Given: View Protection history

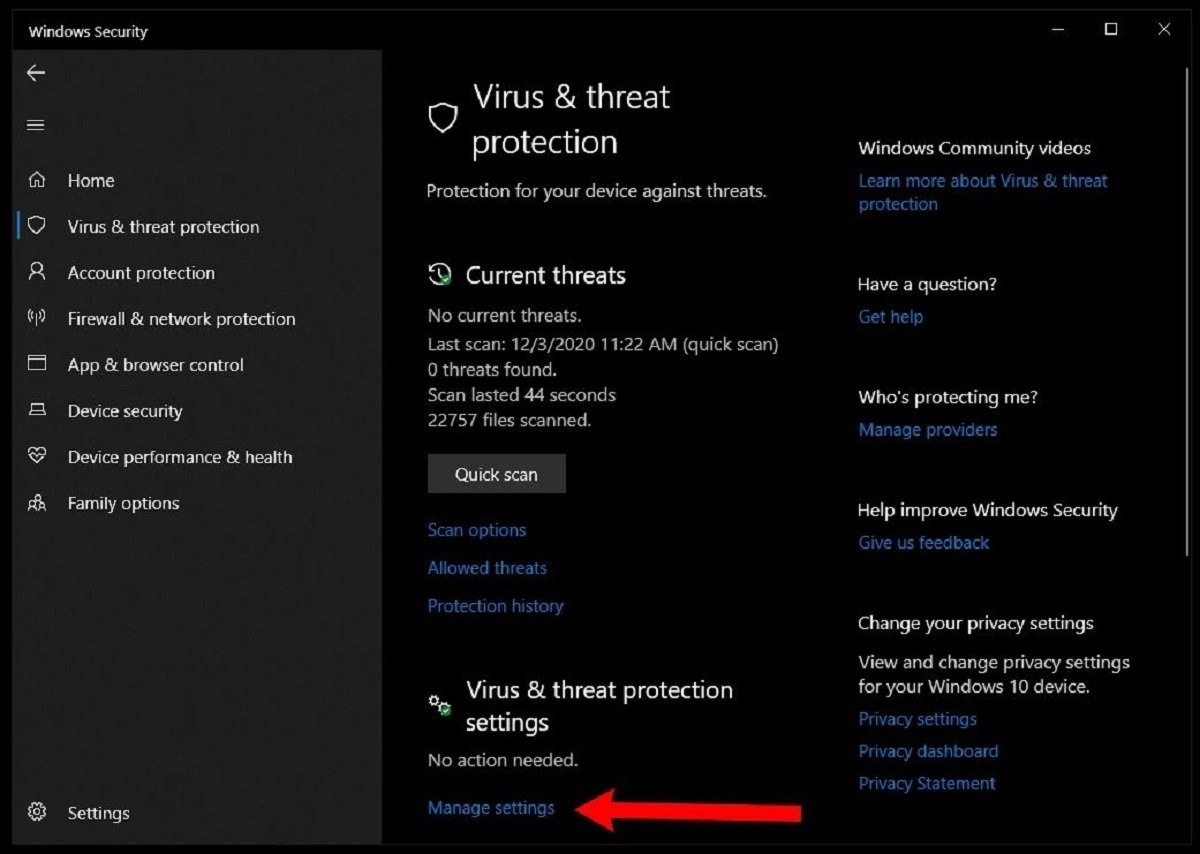Looking at the screenshot, I should [x=495, y=606].
